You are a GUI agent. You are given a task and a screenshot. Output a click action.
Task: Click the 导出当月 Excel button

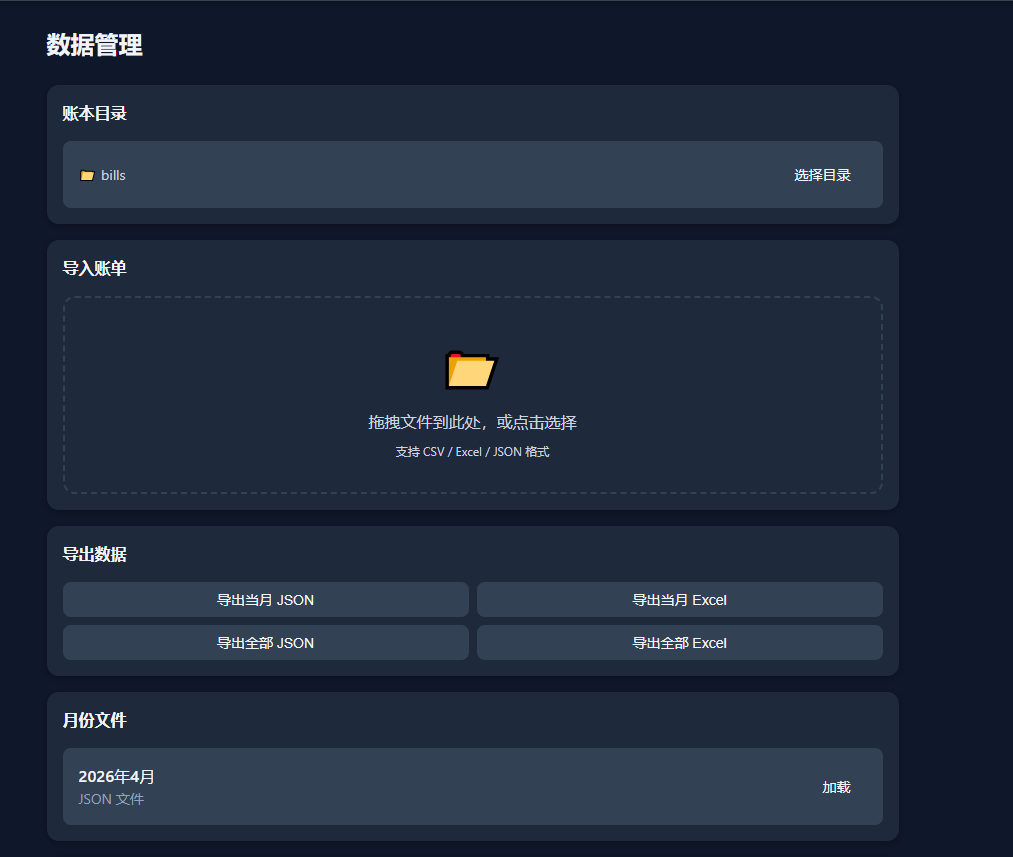[679, 600]
